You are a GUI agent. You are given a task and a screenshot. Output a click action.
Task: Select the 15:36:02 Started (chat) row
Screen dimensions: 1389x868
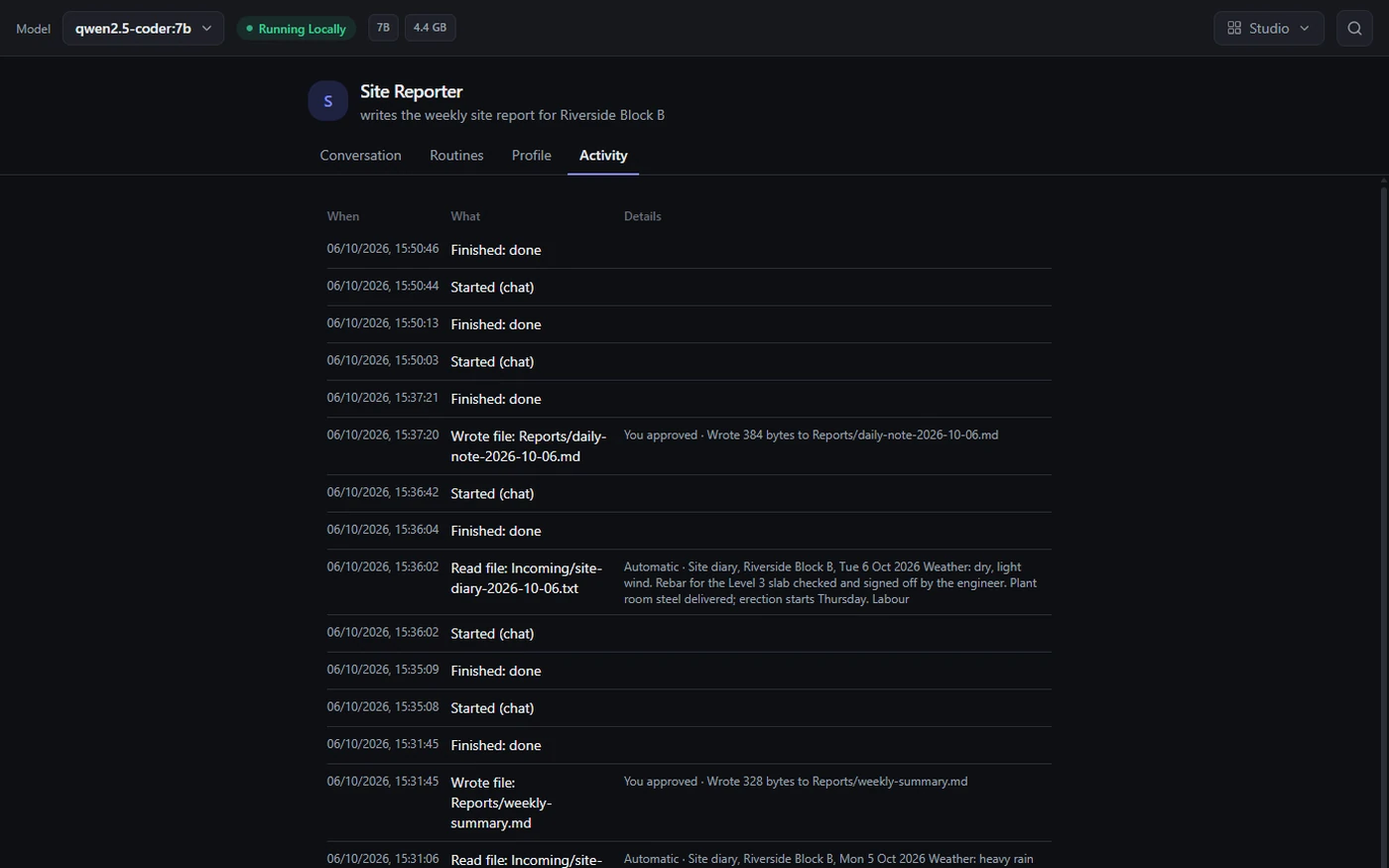[x=689, y=634]
